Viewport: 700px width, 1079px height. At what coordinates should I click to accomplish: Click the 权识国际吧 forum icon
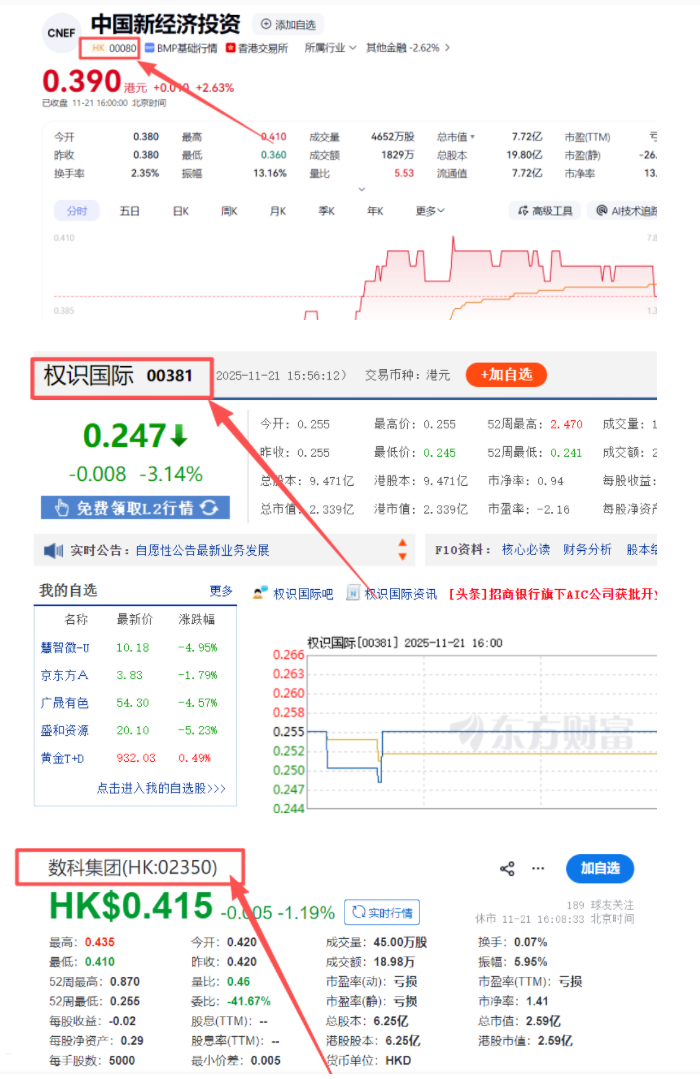point(260,593)
